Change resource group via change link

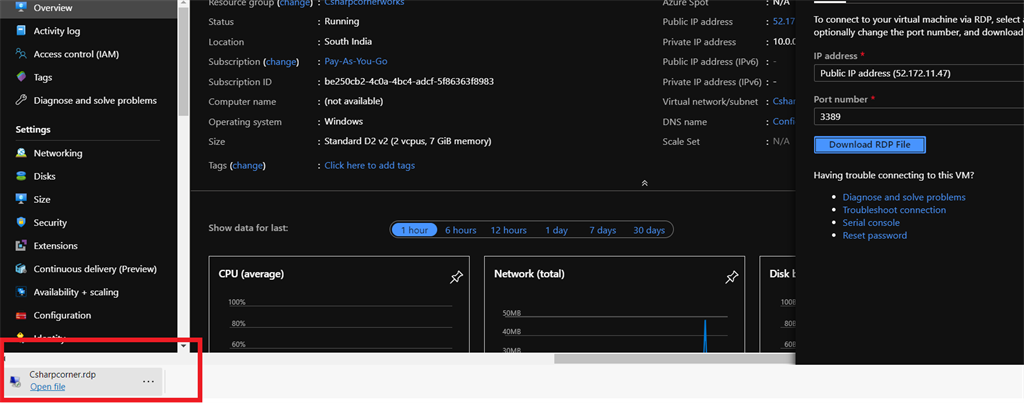(295, 3)
